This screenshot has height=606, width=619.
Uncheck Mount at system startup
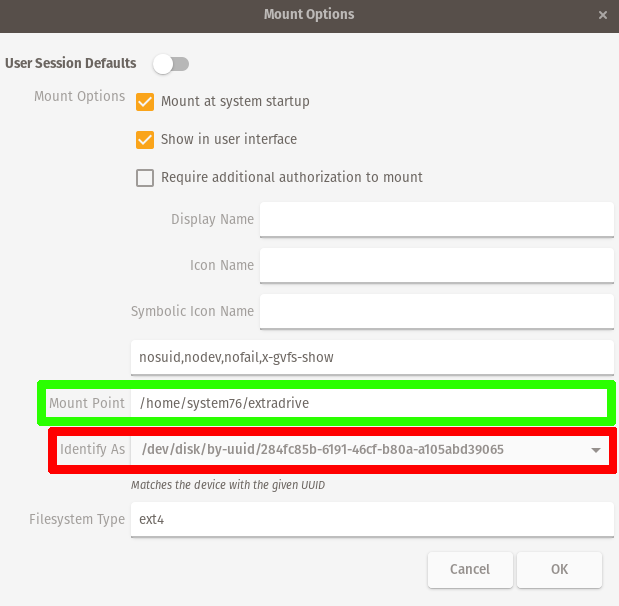pyautogui.click(x=145, y=102)
